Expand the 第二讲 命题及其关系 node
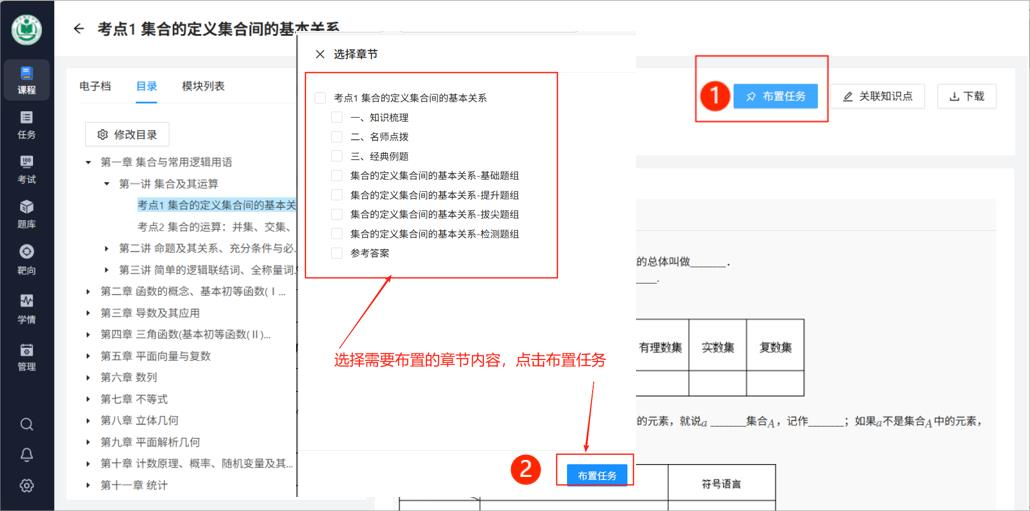This screenshot has width=1030, height=511. click(107, 248)
